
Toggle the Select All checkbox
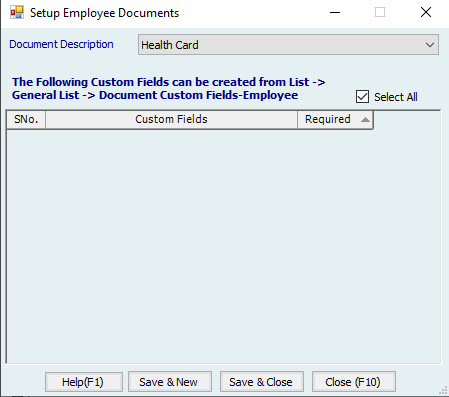[362, 97]
